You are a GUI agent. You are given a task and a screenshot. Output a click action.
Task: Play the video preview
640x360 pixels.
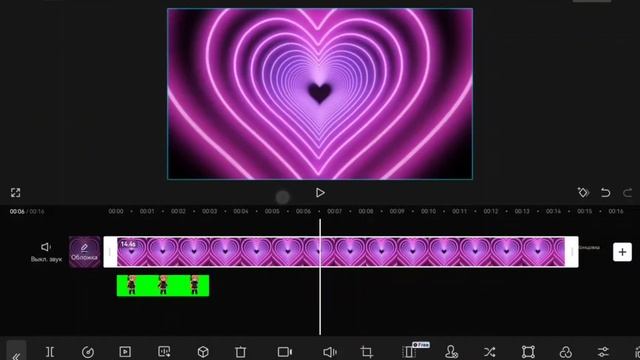point(320,193)
